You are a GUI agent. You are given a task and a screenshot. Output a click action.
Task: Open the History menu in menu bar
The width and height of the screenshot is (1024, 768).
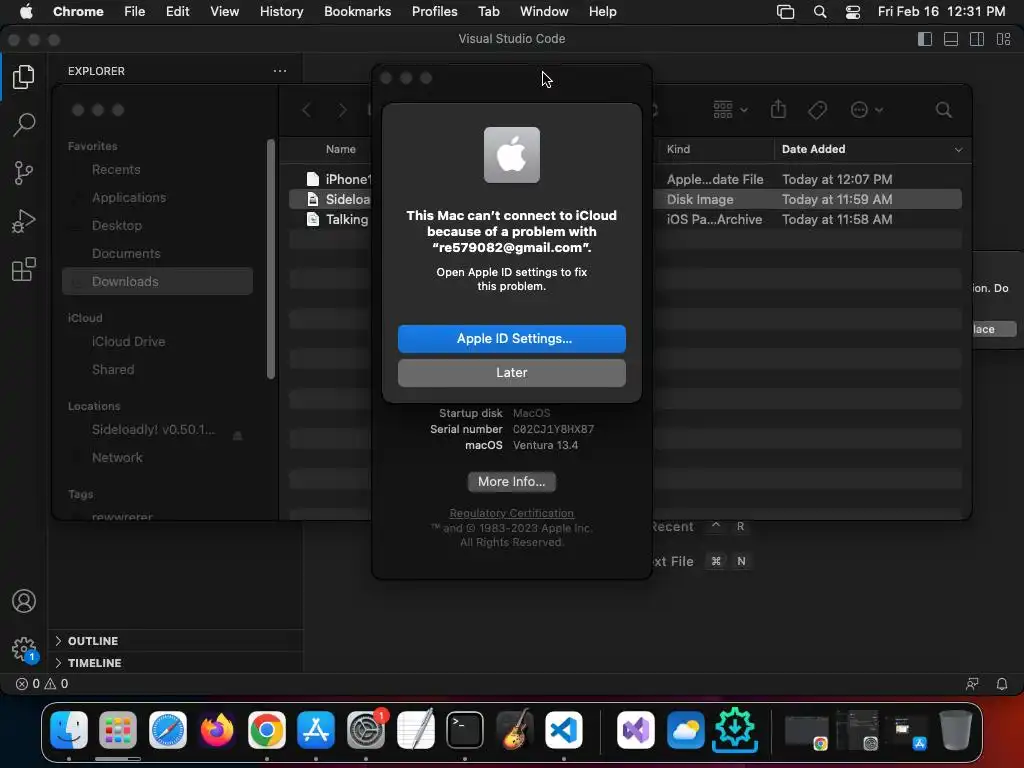pyautogui.click(x=281, y=11)
